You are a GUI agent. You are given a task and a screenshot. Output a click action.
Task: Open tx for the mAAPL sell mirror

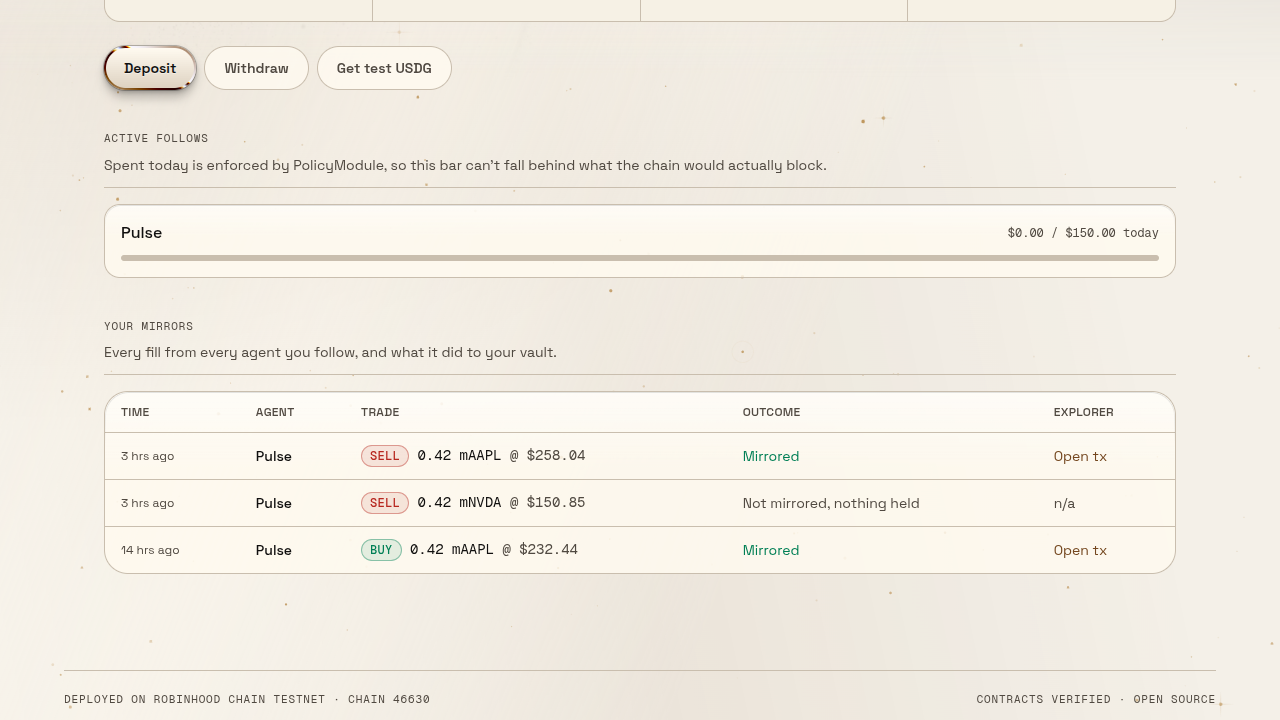[1080, 456]
